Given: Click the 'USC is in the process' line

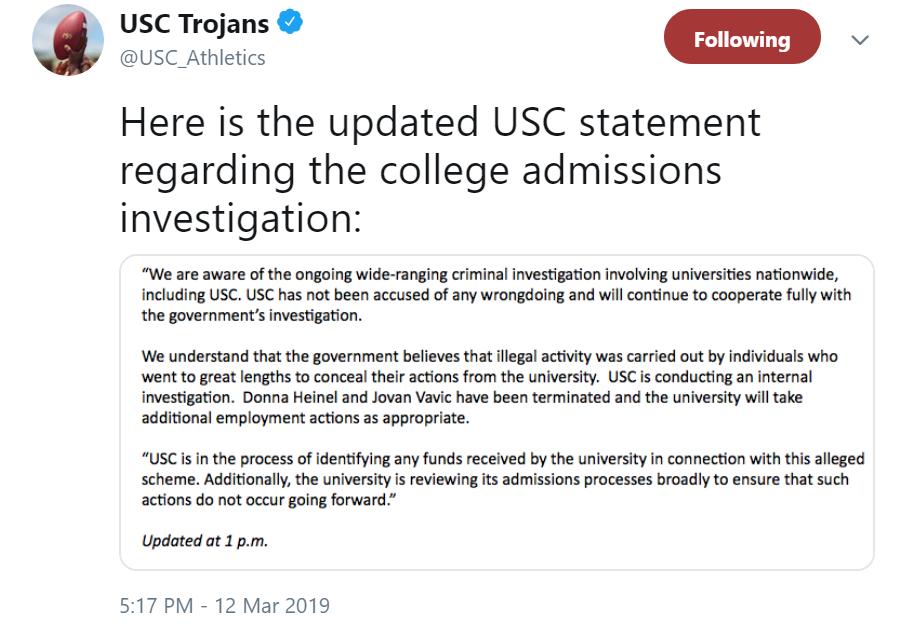Looking at the screenshot, I should (x=503, y=459).
